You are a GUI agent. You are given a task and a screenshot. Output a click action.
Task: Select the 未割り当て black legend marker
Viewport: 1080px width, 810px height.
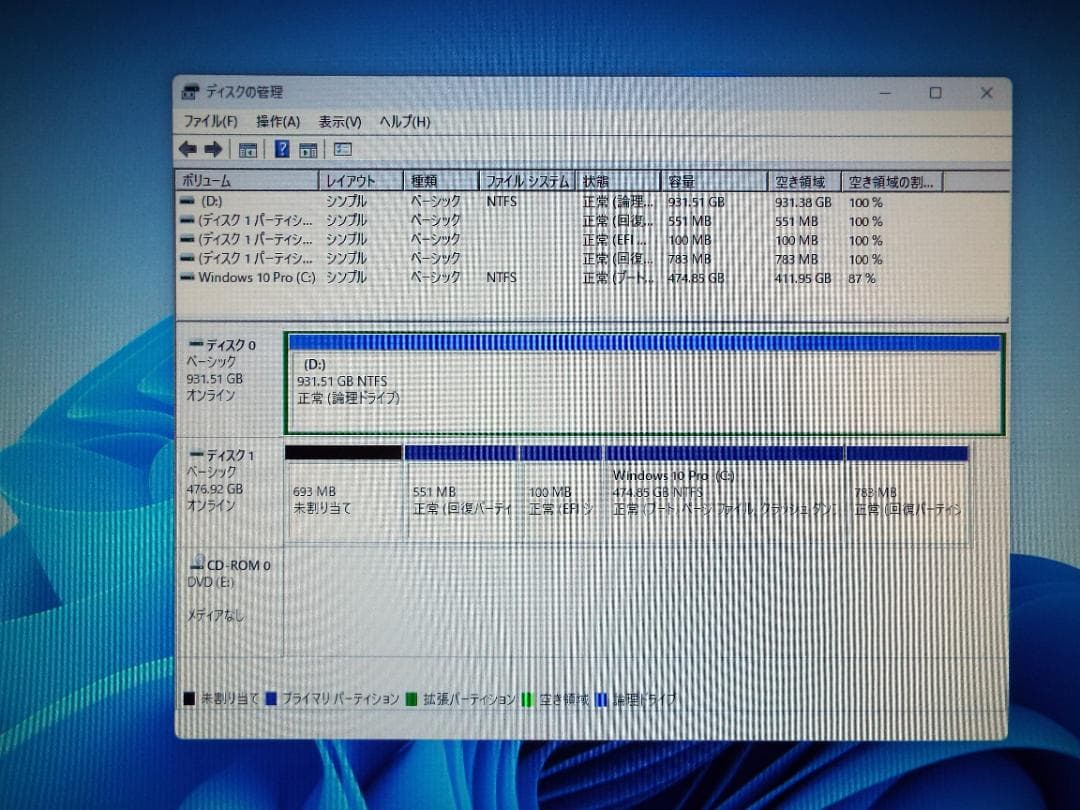pyautogui.click(x=188, y=699)
